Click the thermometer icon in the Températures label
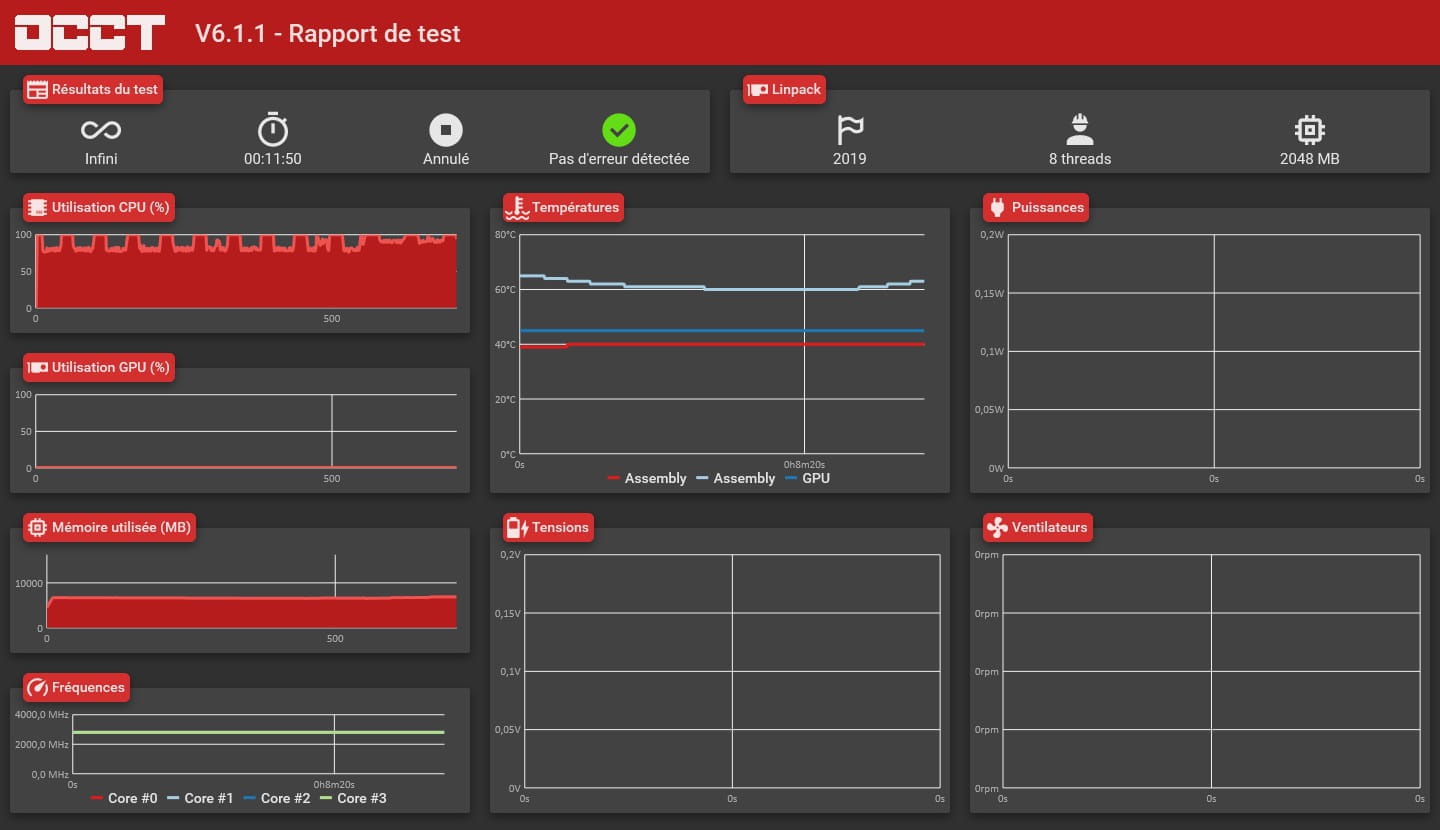This screenshot has height=830, width=1440. (517, 208)
